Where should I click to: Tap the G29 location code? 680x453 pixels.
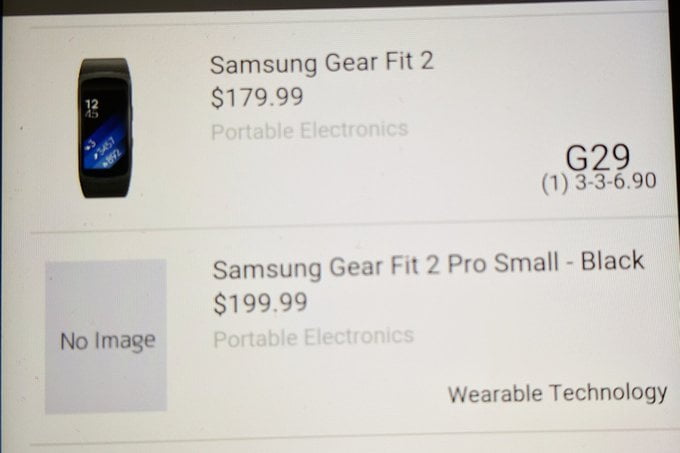tap(598, 157)
